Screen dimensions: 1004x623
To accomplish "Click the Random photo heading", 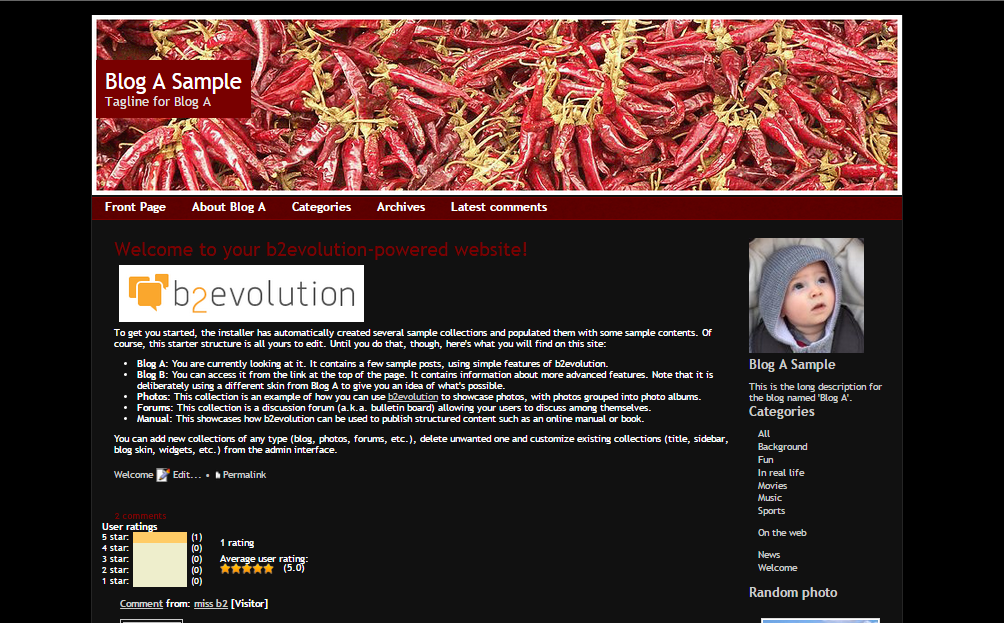I will click(x=793, y=592).
